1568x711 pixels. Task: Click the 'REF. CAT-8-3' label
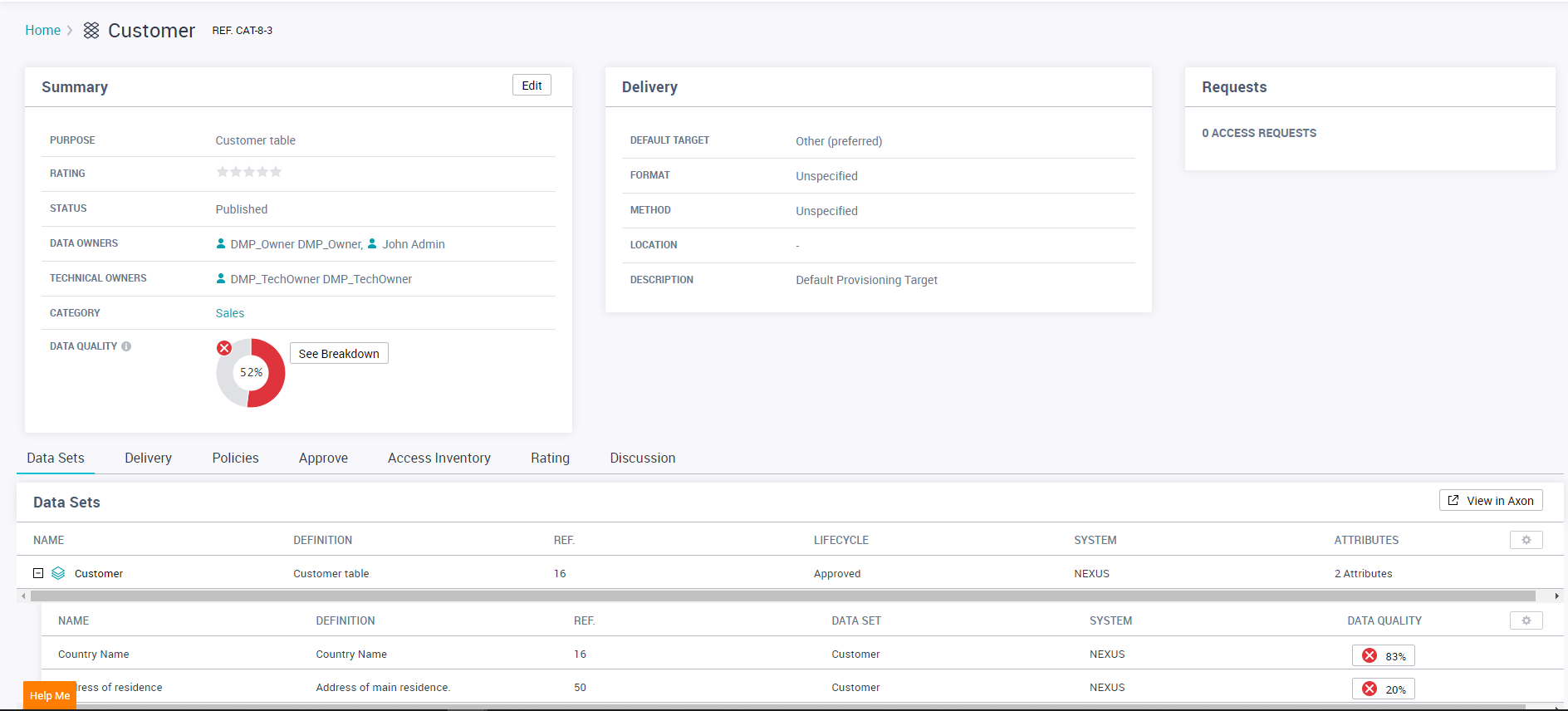pyautogui.click(x=242, y=30)
